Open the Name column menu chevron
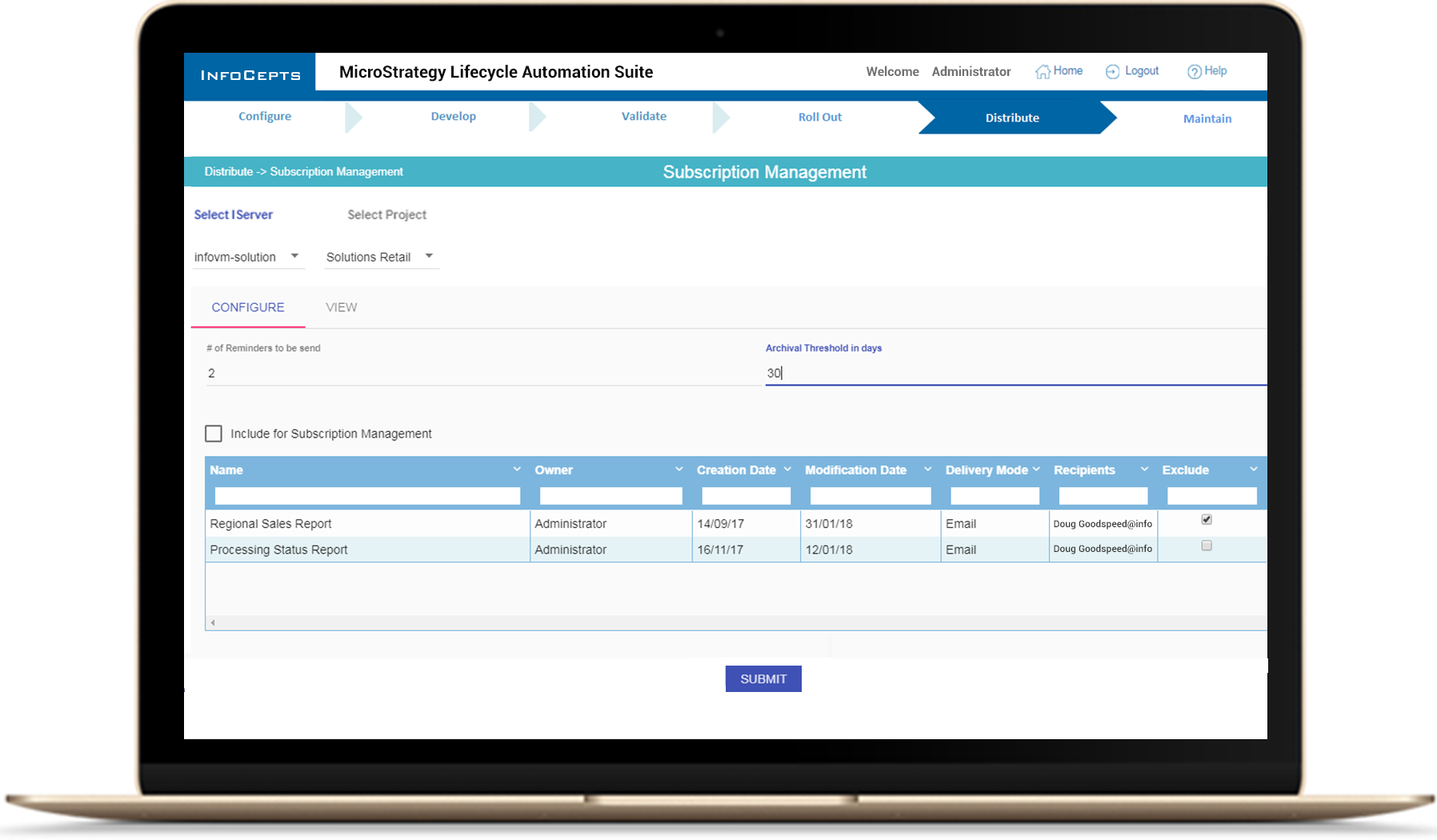This screenshot has height=840, width=1437. click(517, 470)
